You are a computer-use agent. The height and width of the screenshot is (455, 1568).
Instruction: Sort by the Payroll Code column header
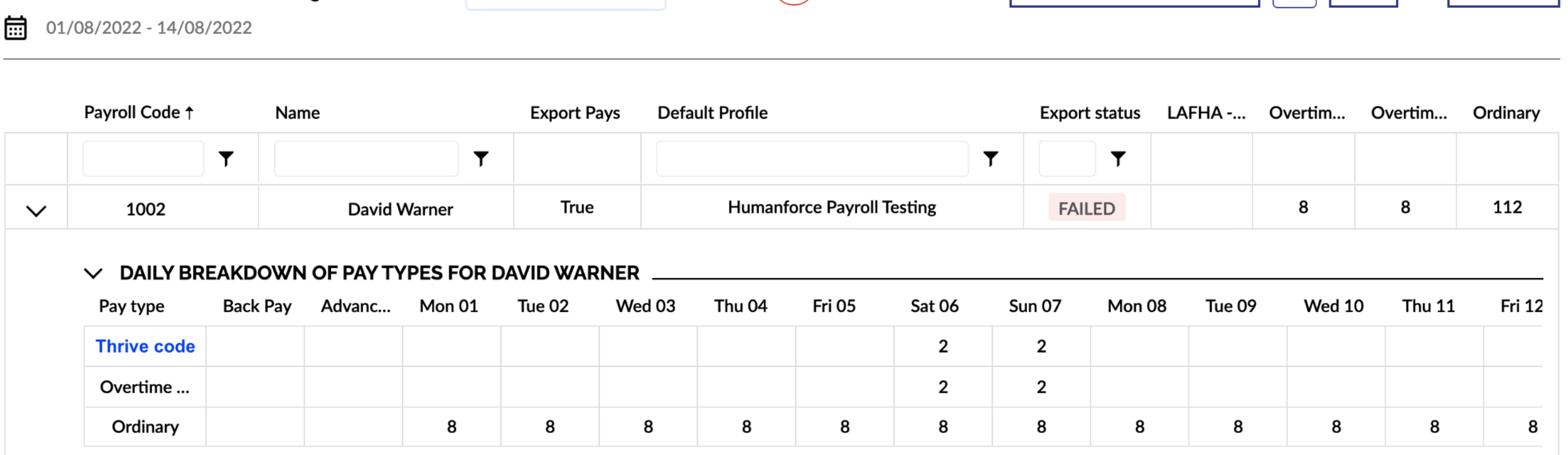click(x=139, y=113)
